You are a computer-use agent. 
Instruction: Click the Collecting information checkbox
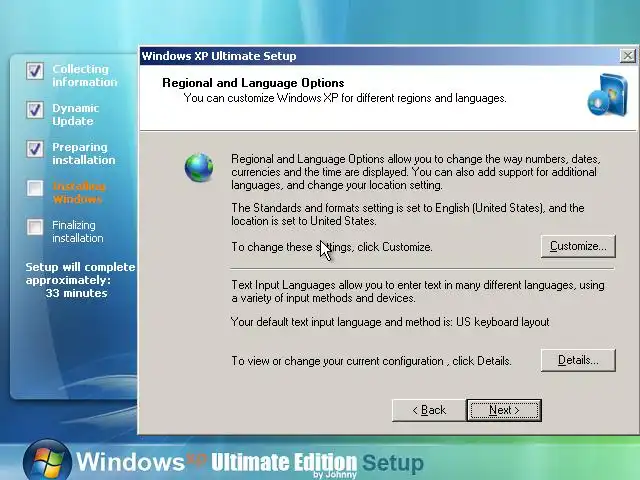35,71
